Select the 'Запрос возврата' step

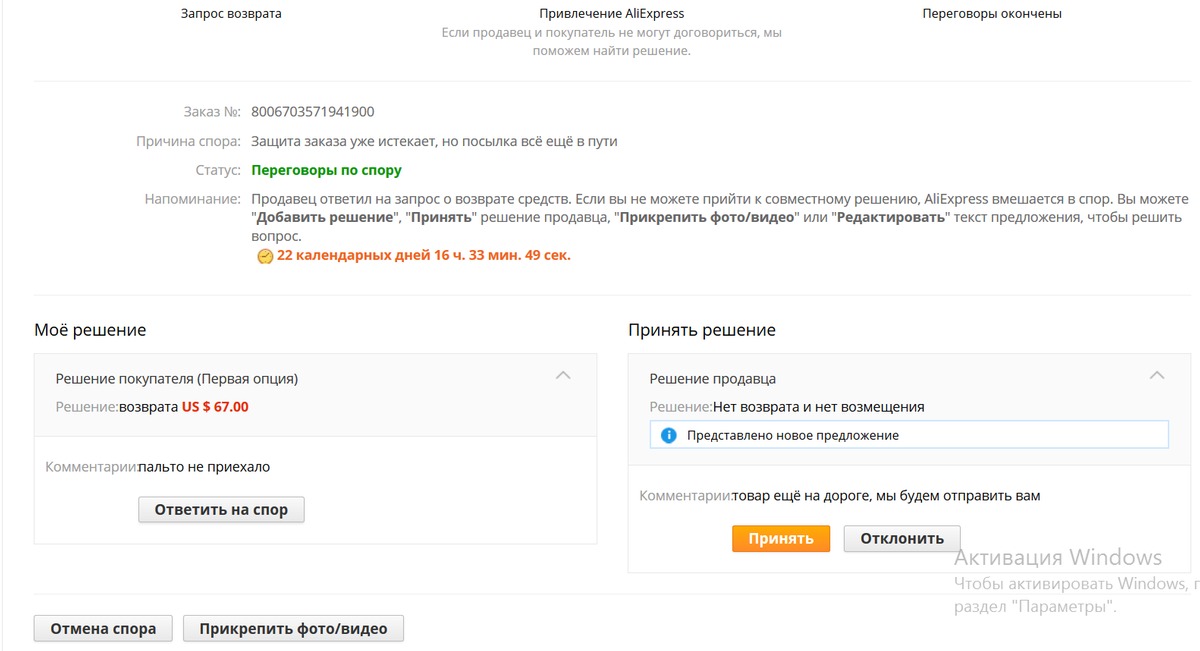231,14
